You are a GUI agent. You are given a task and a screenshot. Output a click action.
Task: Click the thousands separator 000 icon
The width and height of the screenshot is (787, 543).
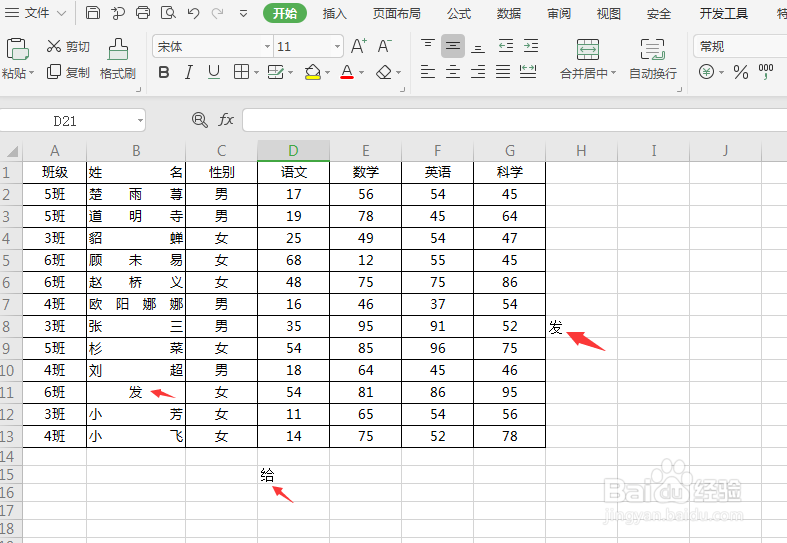(766, 72)
